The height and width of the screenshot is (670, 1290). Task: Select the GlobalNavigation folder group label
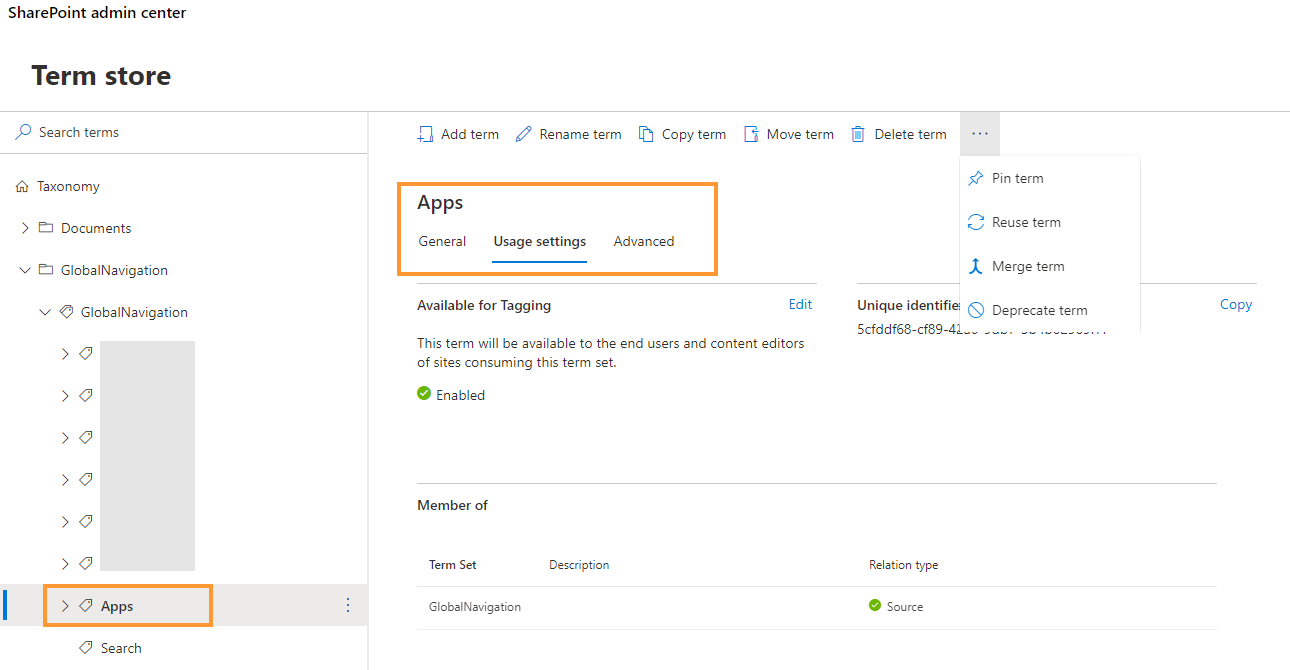point(114,270)
